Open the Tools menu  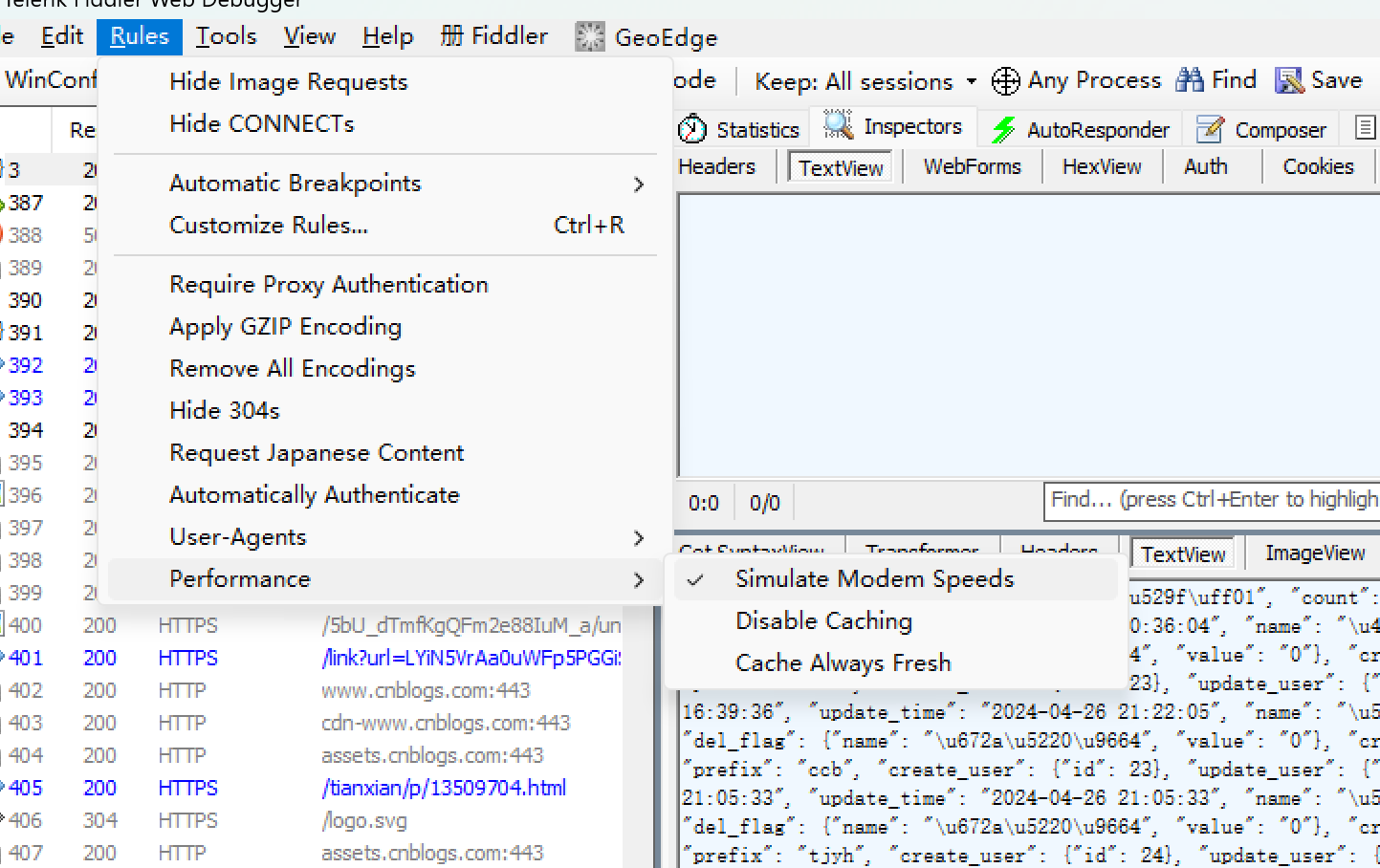click(x=227, y=36)
